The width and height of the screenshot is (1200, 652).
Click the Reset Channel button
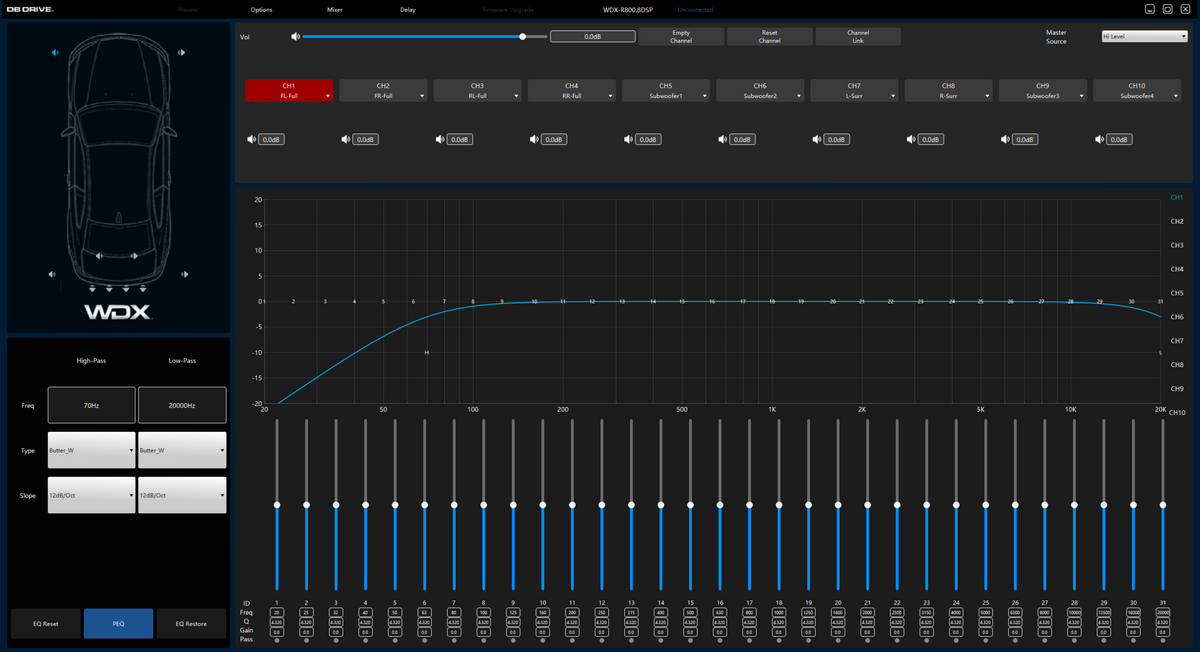[x=769, y=37]
